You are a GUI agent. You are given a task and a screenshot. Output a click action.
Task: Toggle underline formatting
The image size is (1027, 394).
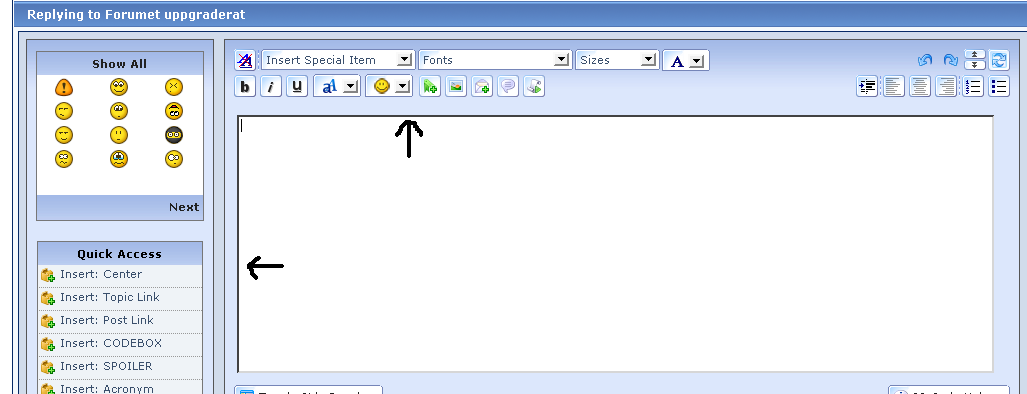click(x=297, y=86)
